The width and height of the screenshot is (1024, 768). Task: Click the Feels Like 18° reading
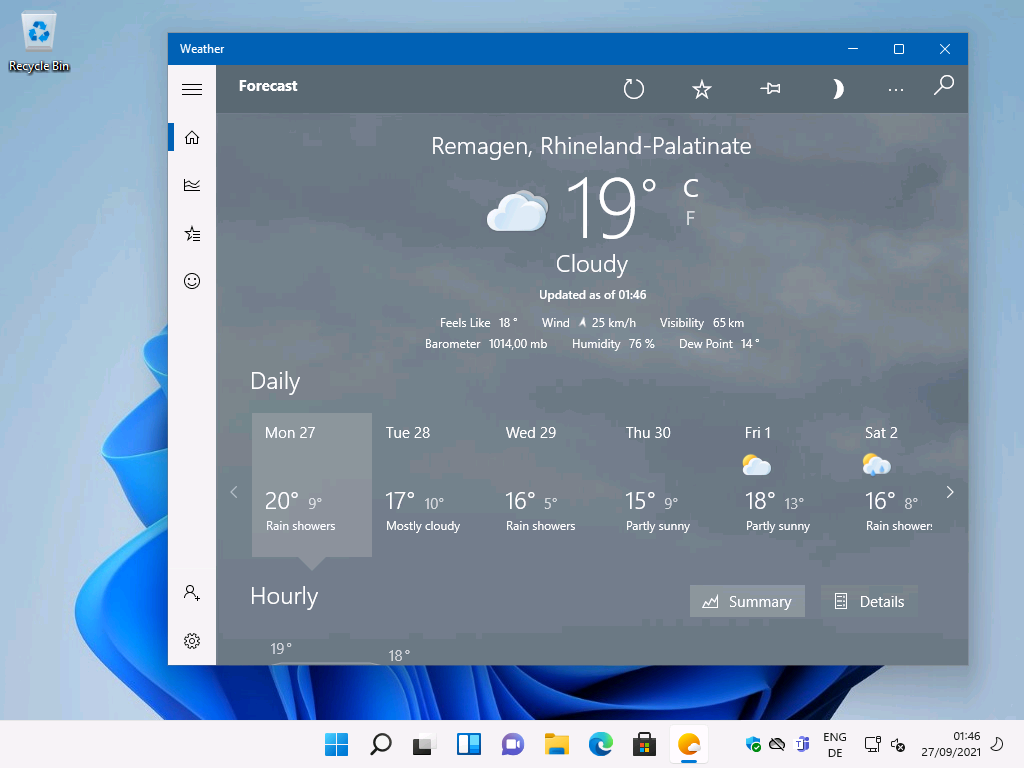(479, 323)
